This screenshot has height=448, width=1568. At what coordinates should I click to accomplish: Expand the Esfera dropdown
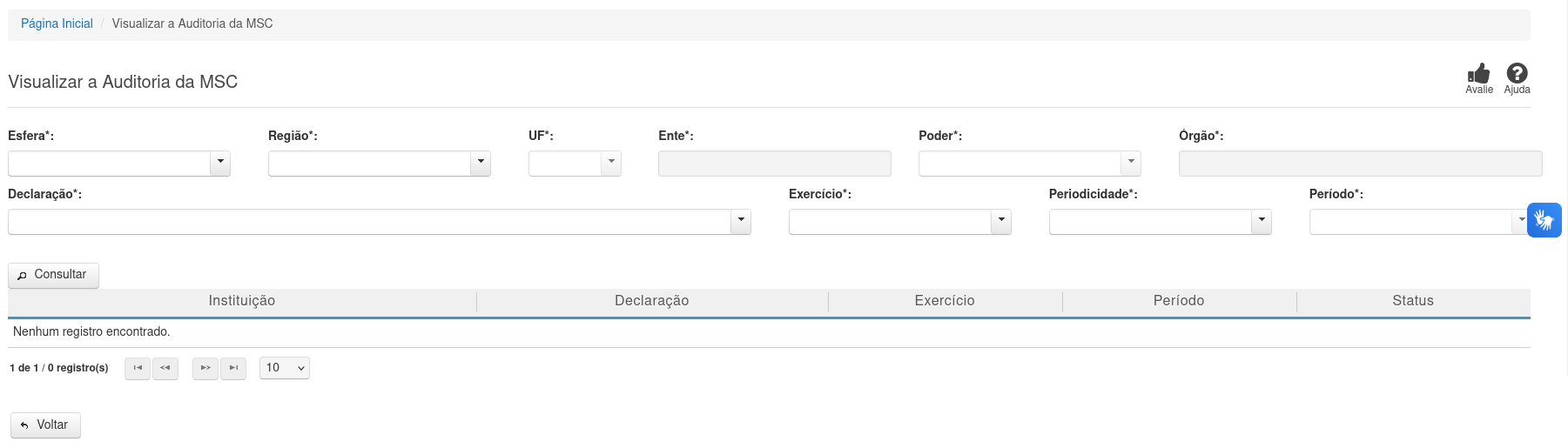click(x=220, y=164)
